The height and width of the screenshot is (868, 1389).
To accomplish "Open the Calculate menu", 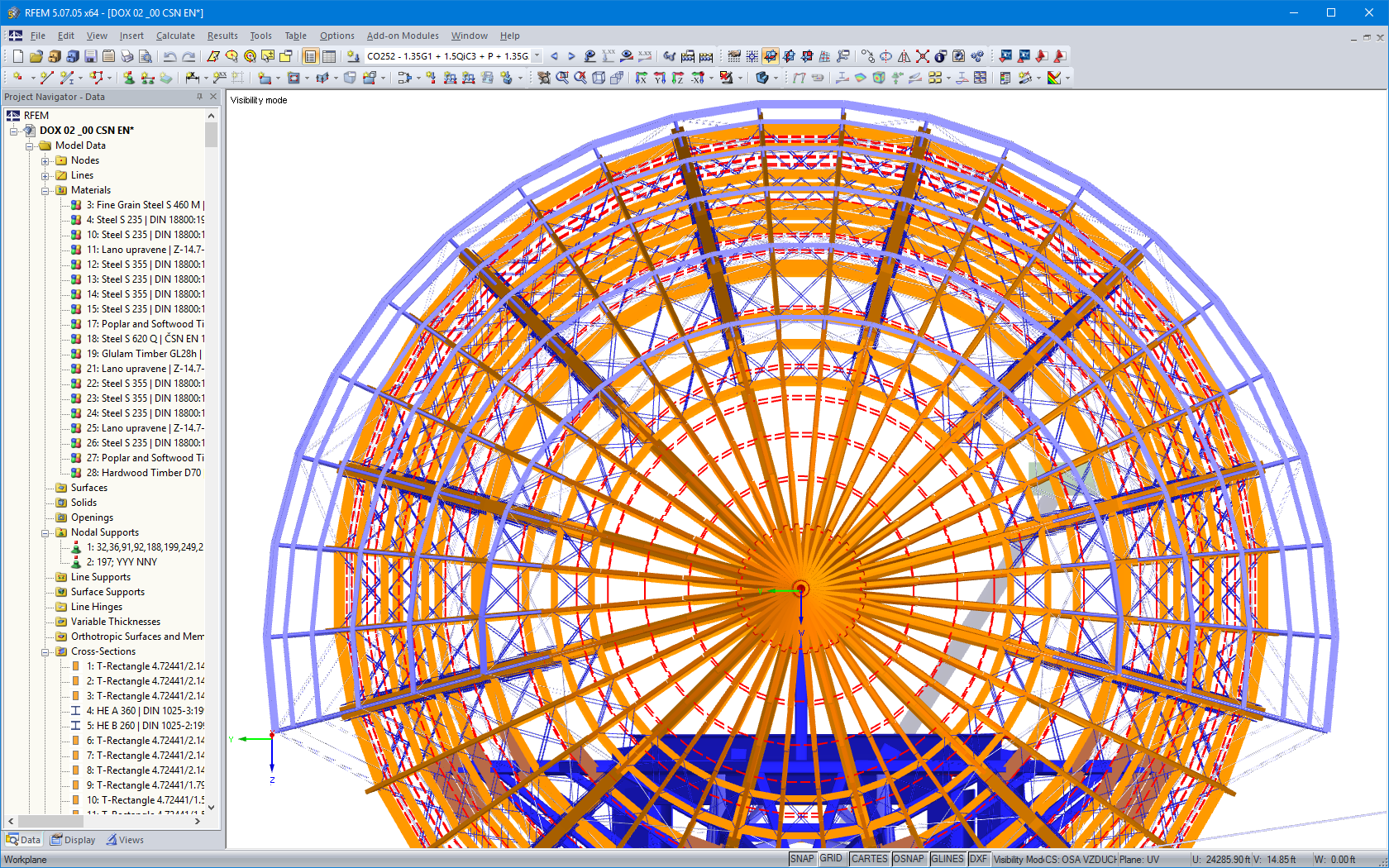I will point(175,36).
